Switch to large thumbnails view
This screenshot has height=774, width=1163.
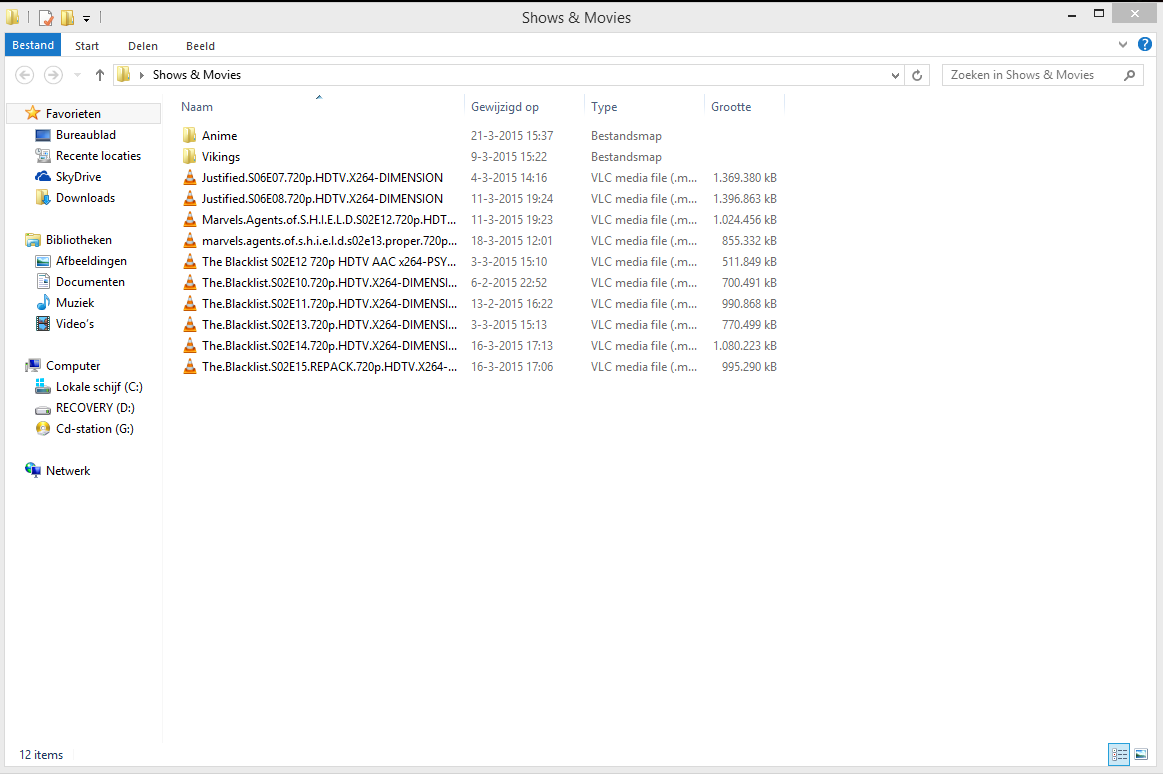[x=1141, y=754]
